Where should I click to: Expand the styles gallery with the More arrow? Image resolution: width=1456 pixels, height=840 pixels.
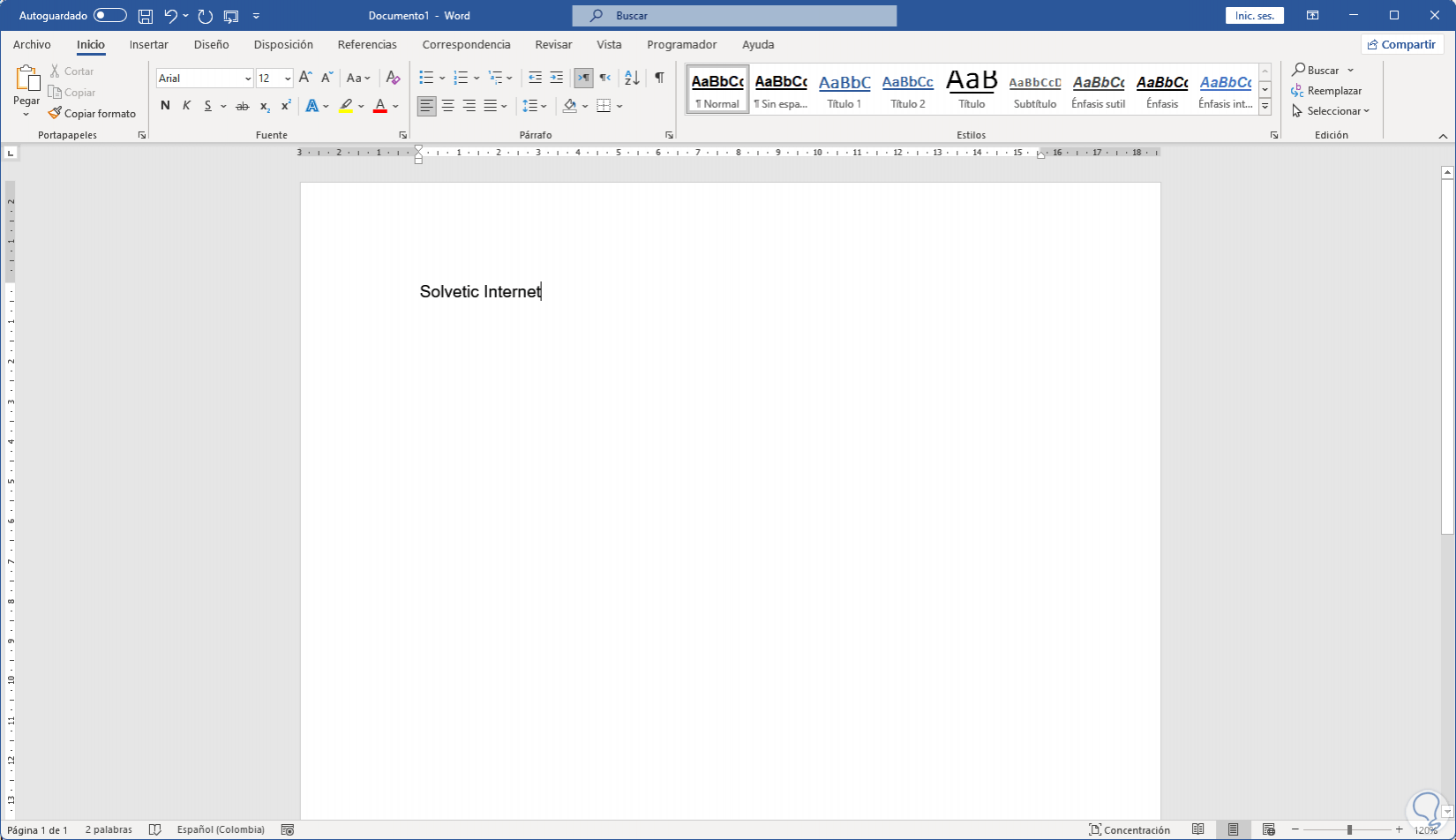click(1265, 106)
